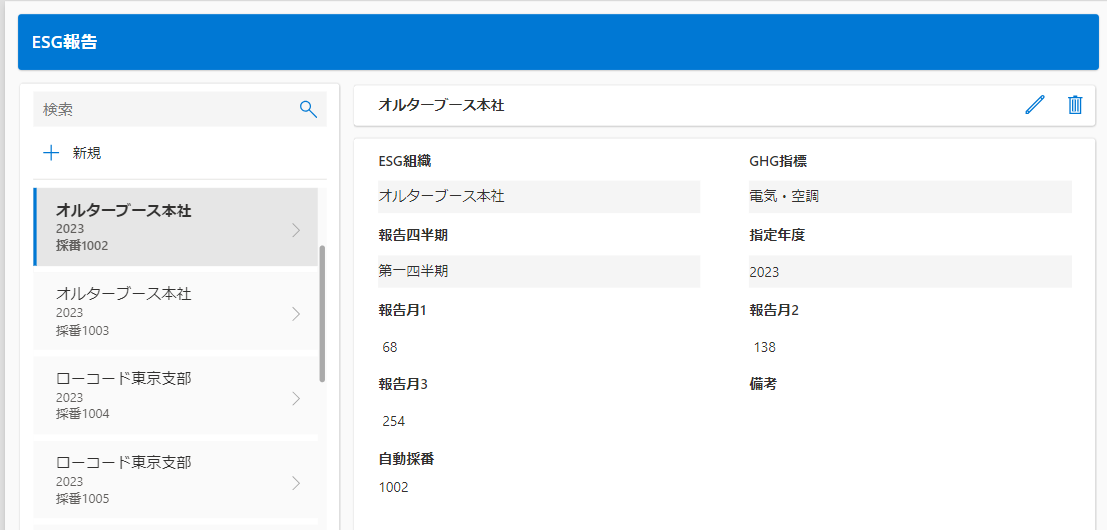1107x530 pixels.
Task: Select the オルターブース本社 採番1002 list item
Action: (176, 227)
